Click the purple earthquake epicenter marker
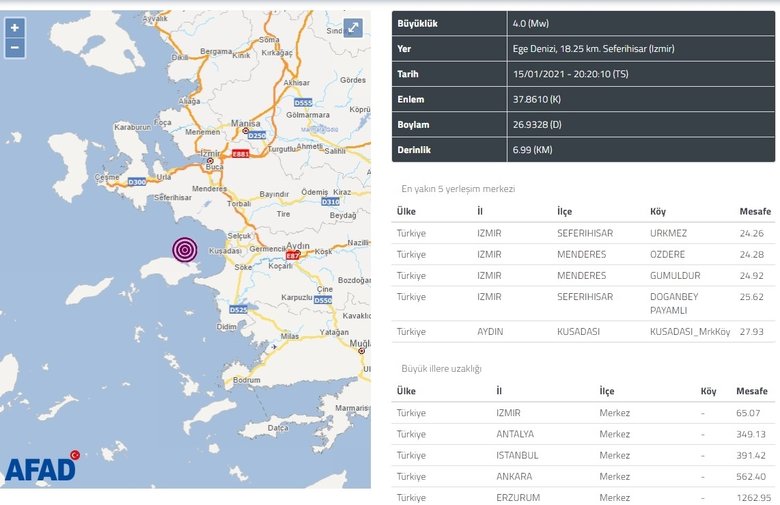Viewport: 780px width, 505px height. (185, 250)
